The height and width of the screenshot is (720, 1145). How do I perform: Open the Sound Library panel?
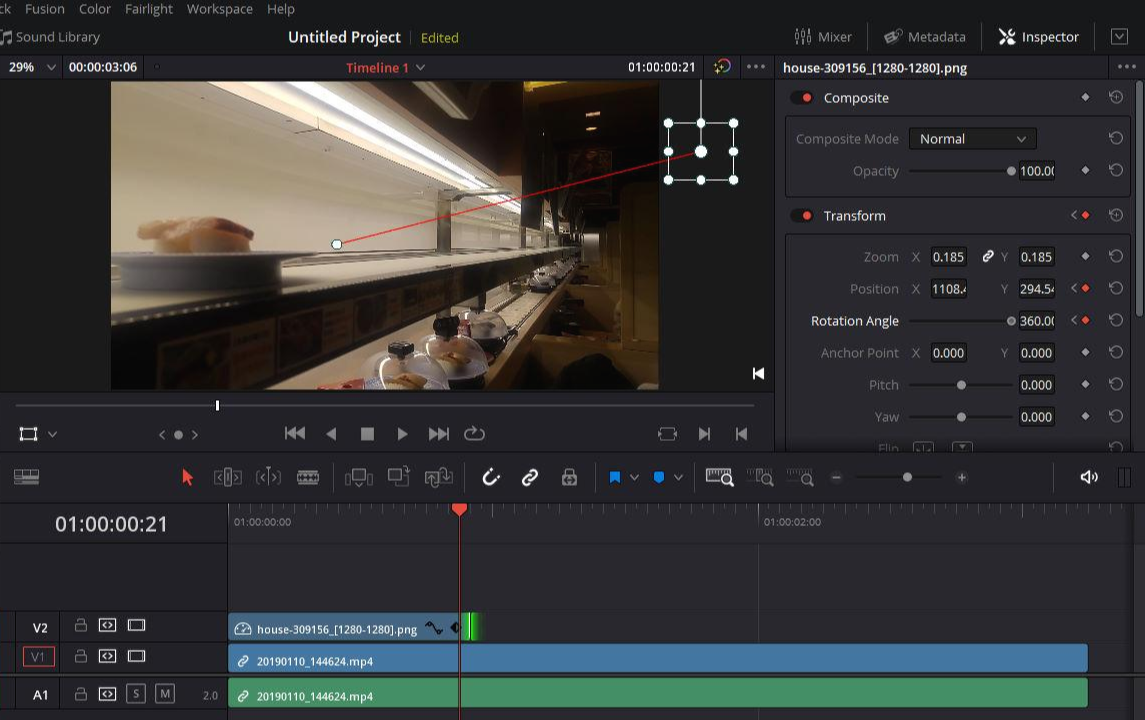pos(50,37)
